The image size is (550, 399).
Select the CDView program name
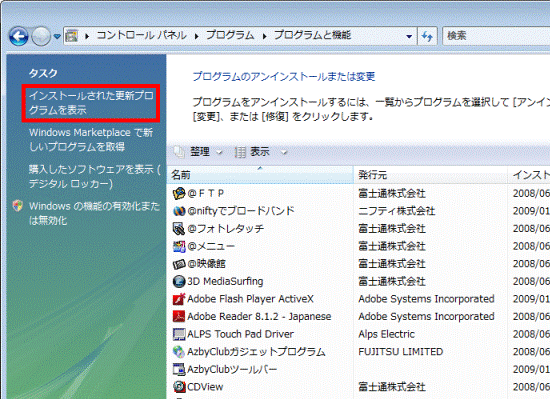tap(205, 387)
